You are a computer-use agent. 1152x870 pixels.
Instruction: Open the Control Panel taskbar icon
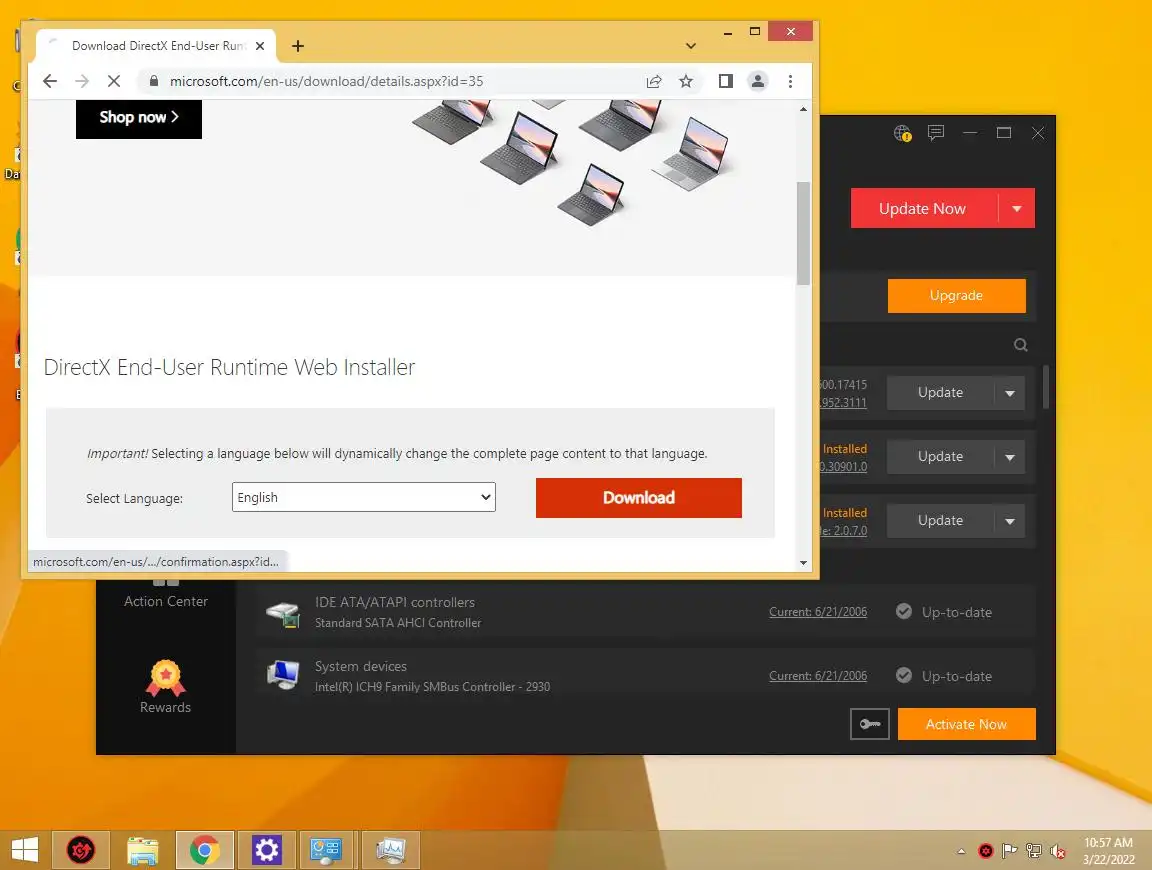coord(326,850)
